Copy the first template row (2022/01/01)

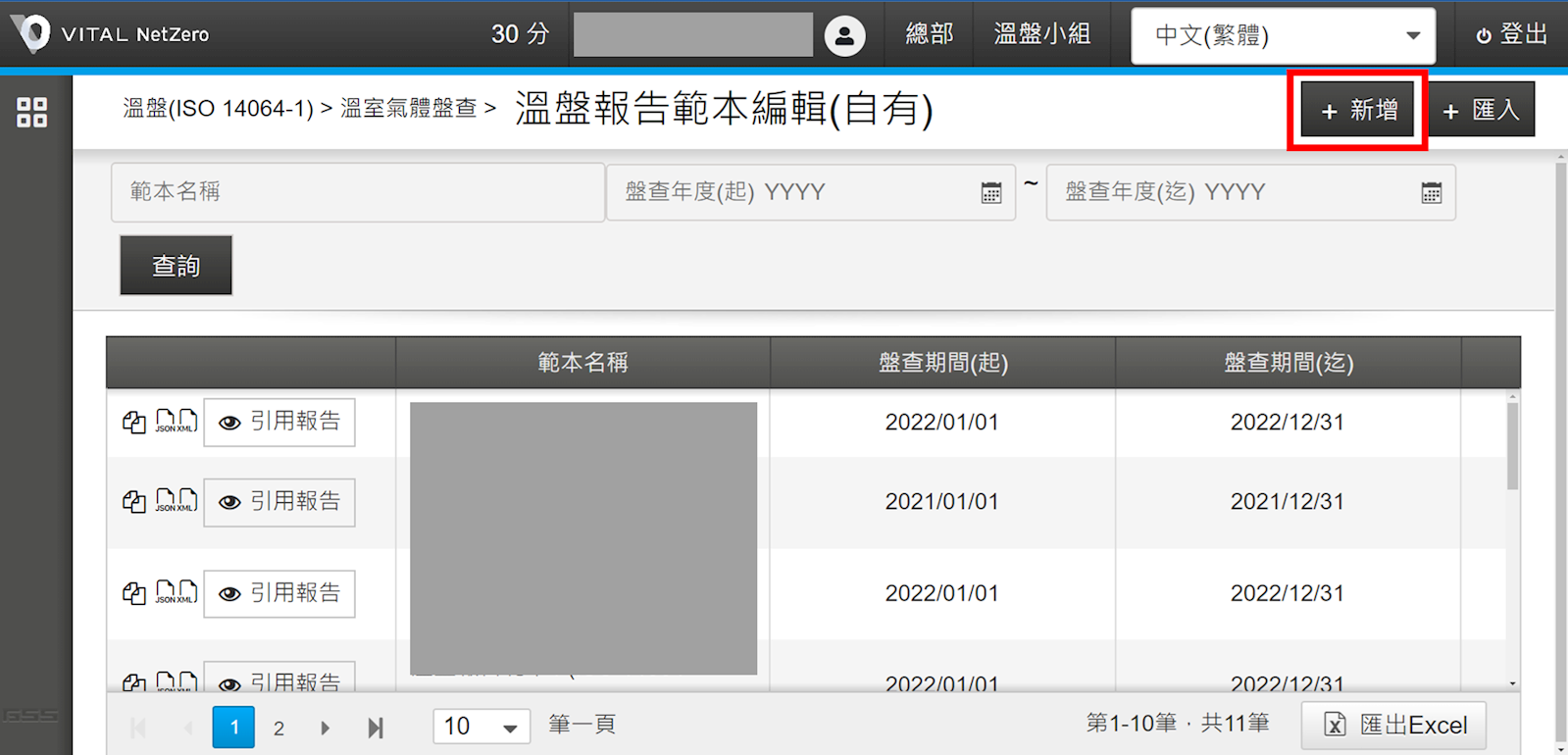[134, 423]
